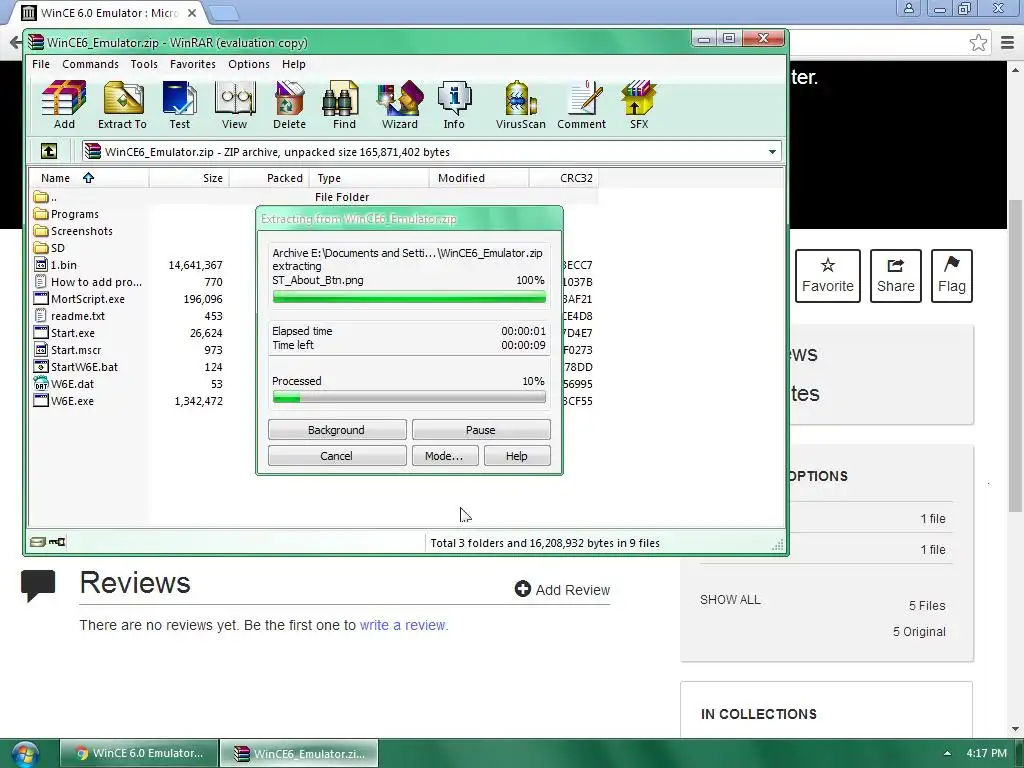Click the Extract To toolbar icon
Screen dimensions: 1024x768
[x=122, y=104]
